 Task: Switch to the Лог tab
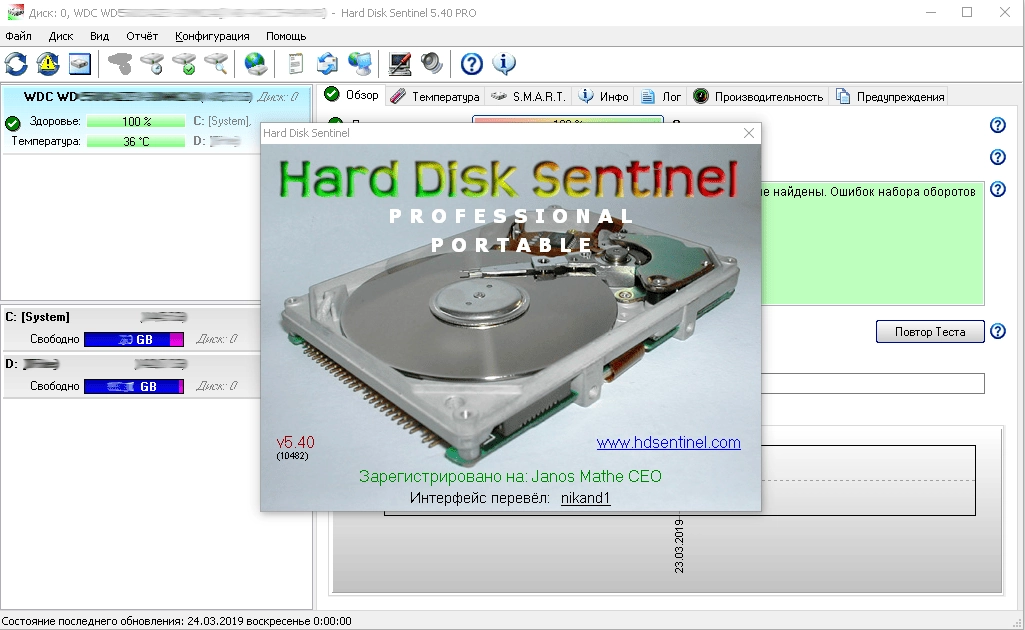(x=661, y=97)
